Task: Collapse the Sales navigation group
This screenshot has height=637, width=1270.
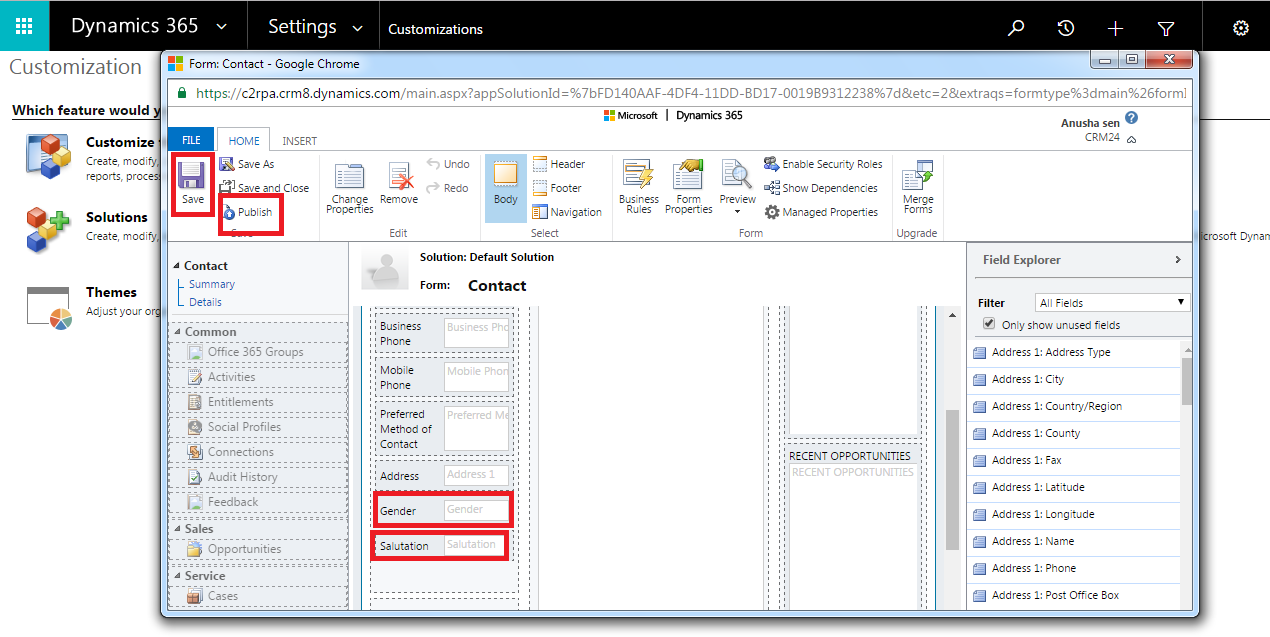Action: tap(177, 529)
